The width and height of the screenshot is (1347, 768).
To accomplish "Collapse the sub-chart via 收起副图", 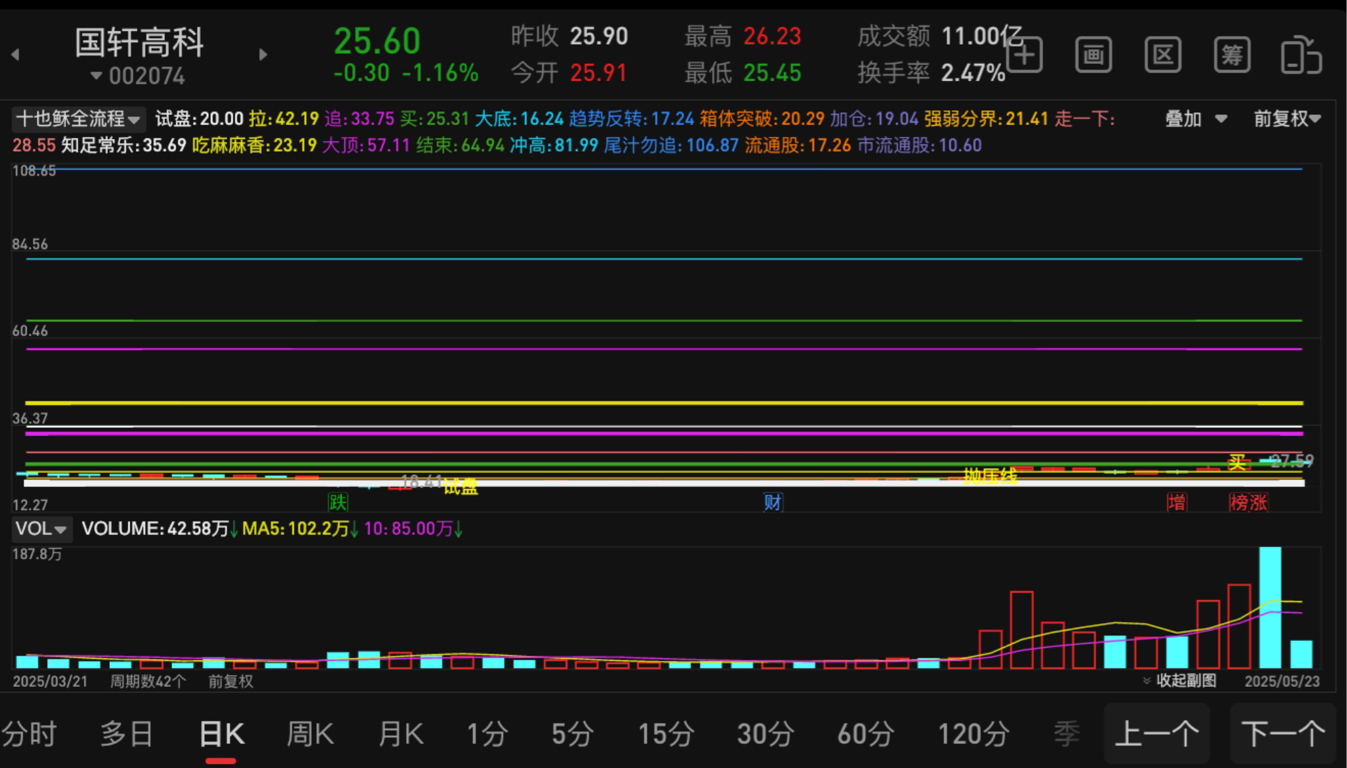I will point(1179,681).
